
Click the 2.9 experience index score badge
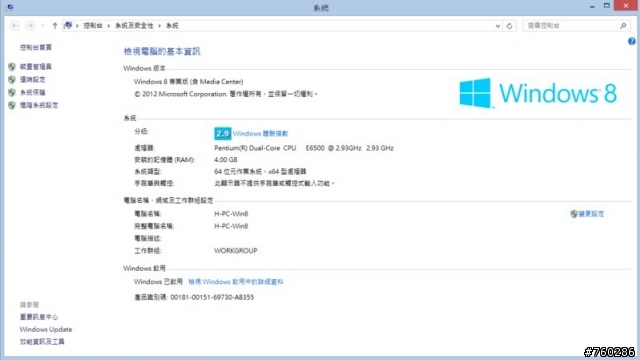222,133
